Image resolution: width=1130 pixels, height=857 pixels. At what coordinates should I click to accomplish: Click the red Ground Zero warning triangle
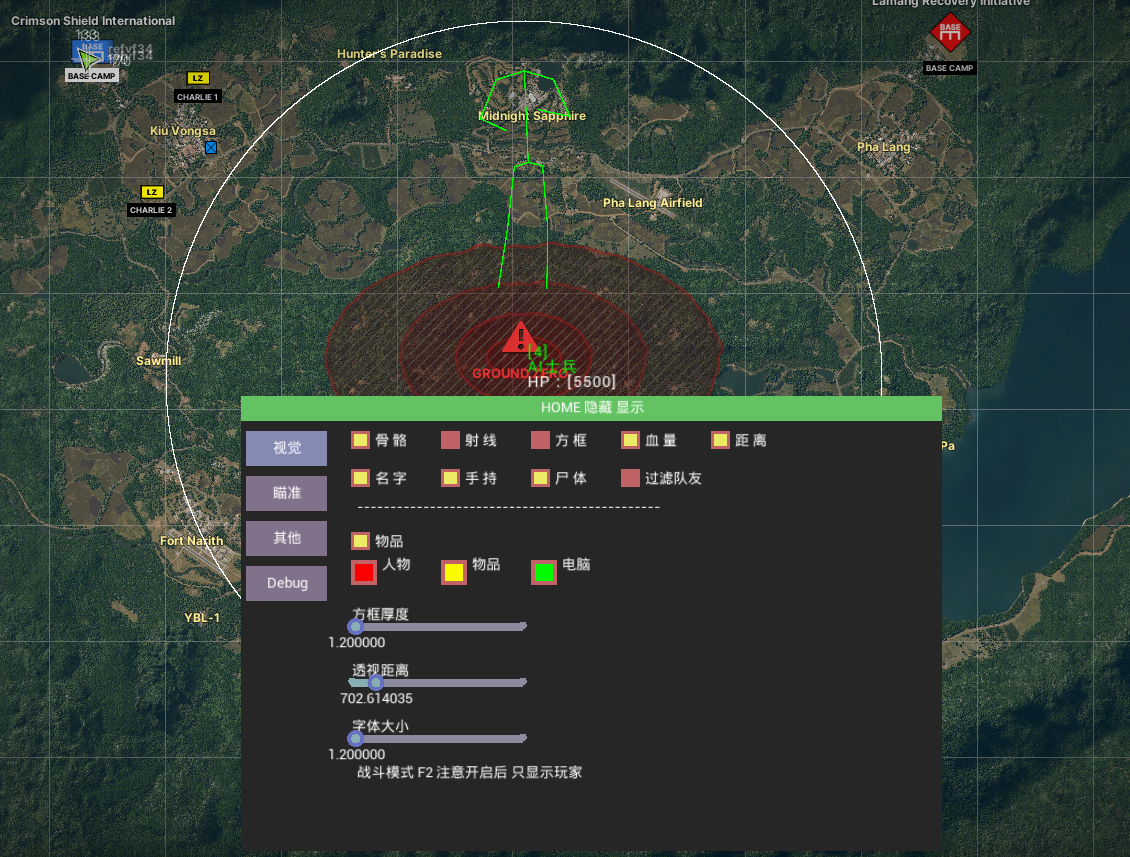518,338
